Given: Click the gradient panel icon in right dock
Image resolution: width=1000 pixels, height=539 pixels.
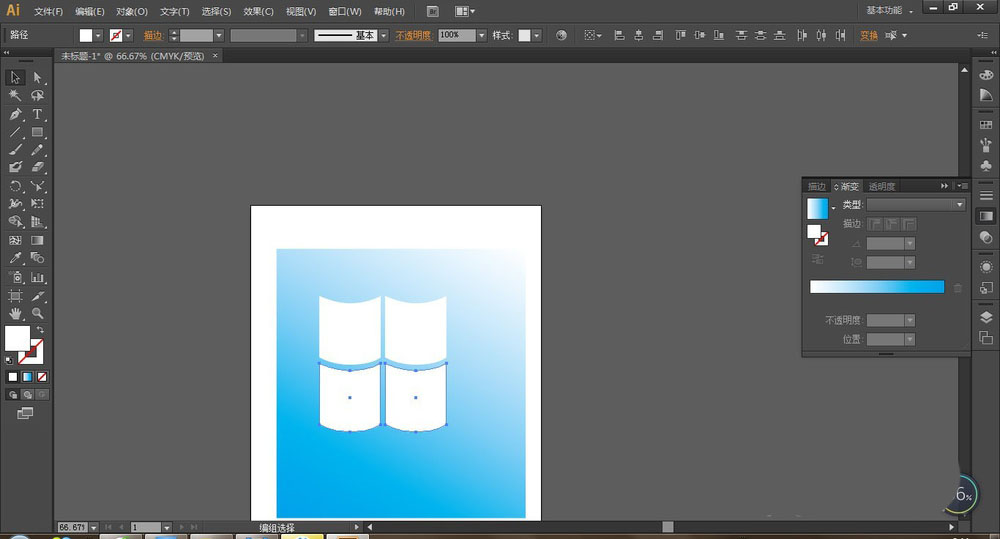Looking at the screenshot, I should coord(986,215).
